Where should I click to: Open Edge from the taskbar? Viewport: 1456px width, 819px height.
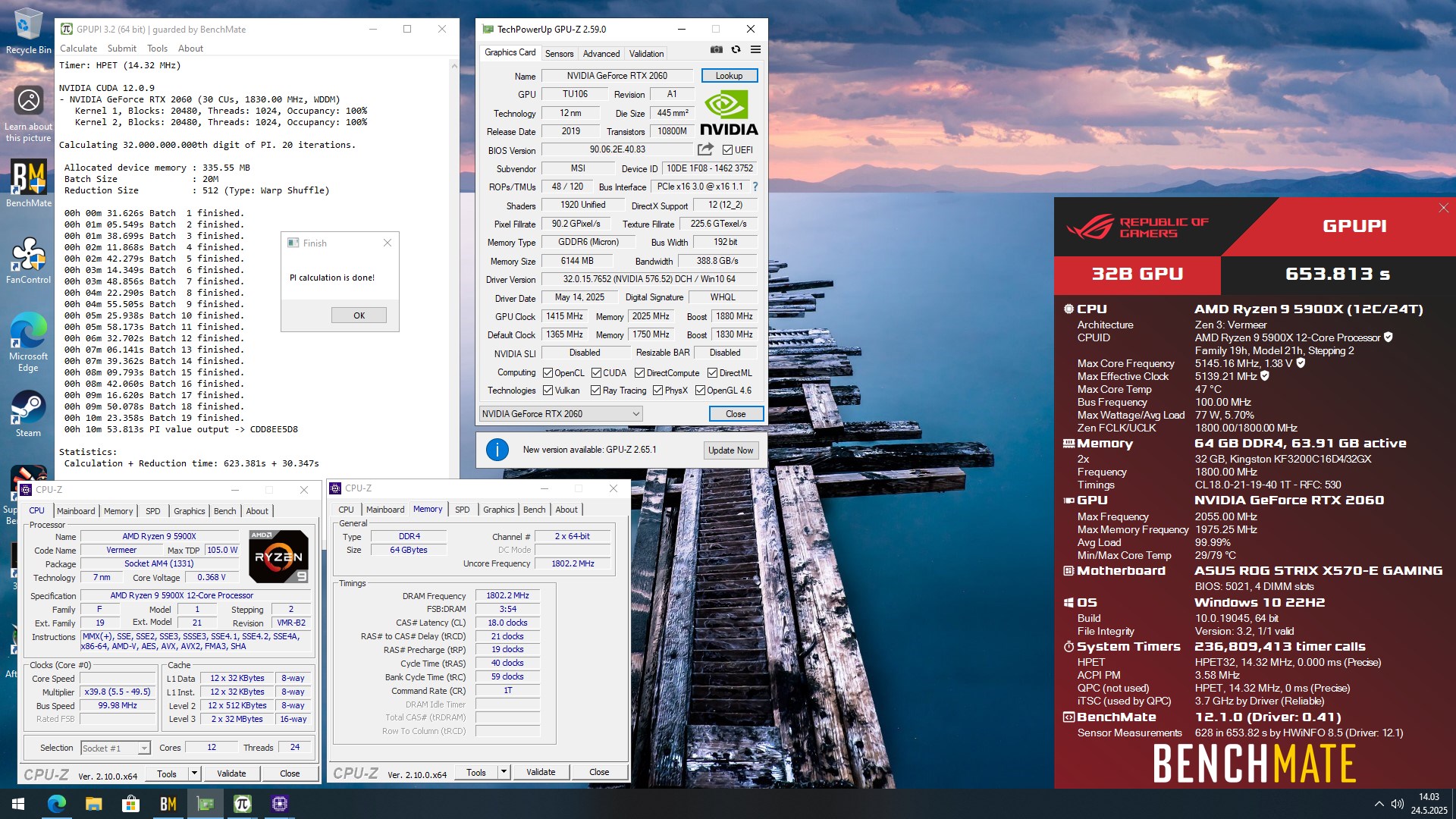pos(56,804)
